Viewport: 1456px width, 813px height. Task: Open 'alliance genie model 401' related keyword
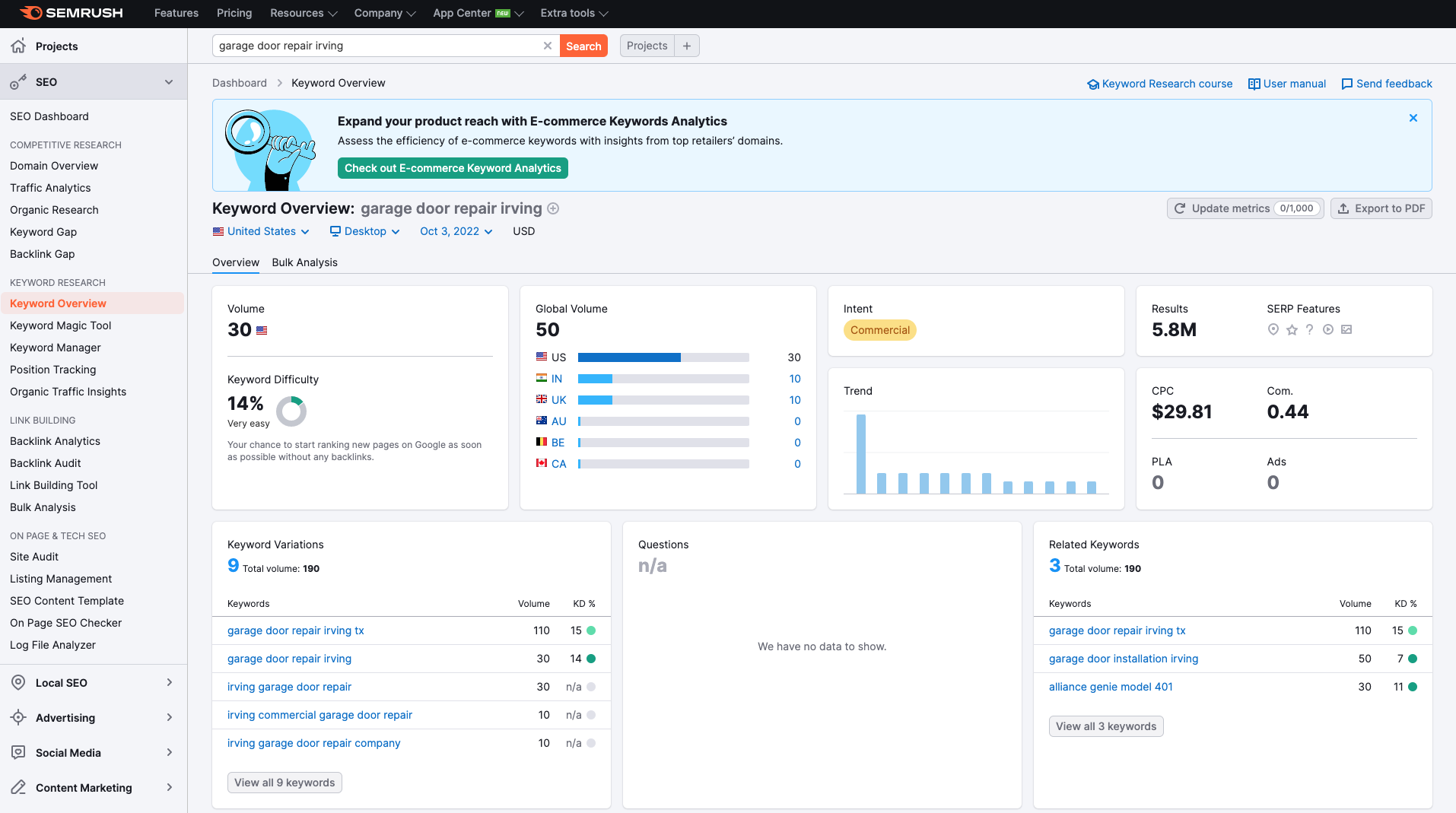pos(1111,687)
